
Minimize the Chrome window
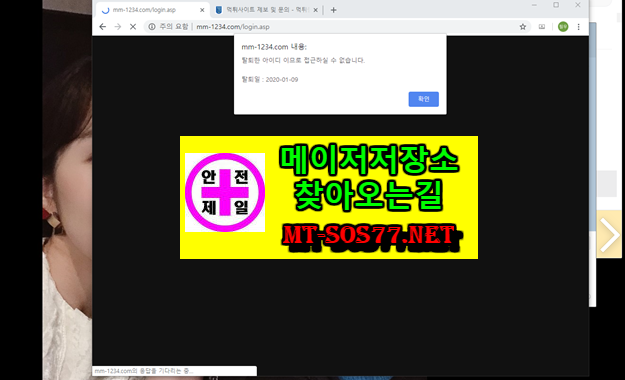tap(534, 5)
